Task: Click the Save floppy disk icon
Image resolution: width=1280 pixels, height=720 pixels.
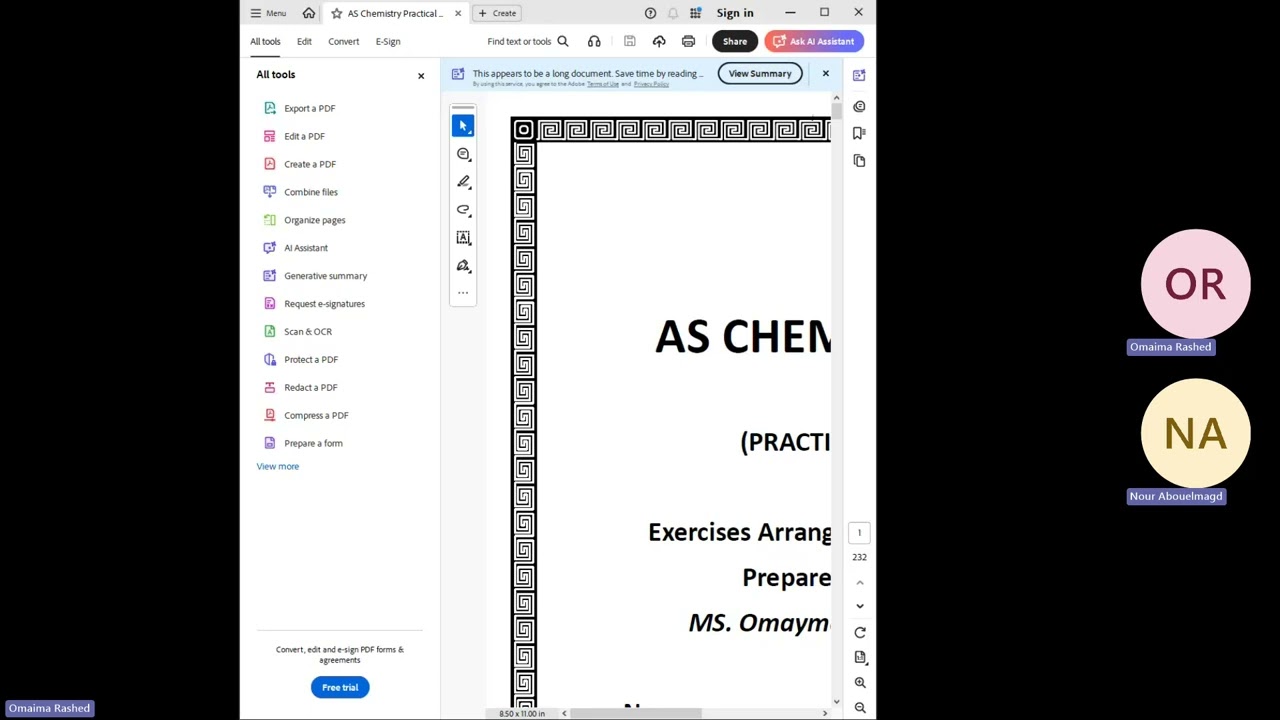Action: coord(629,41)
